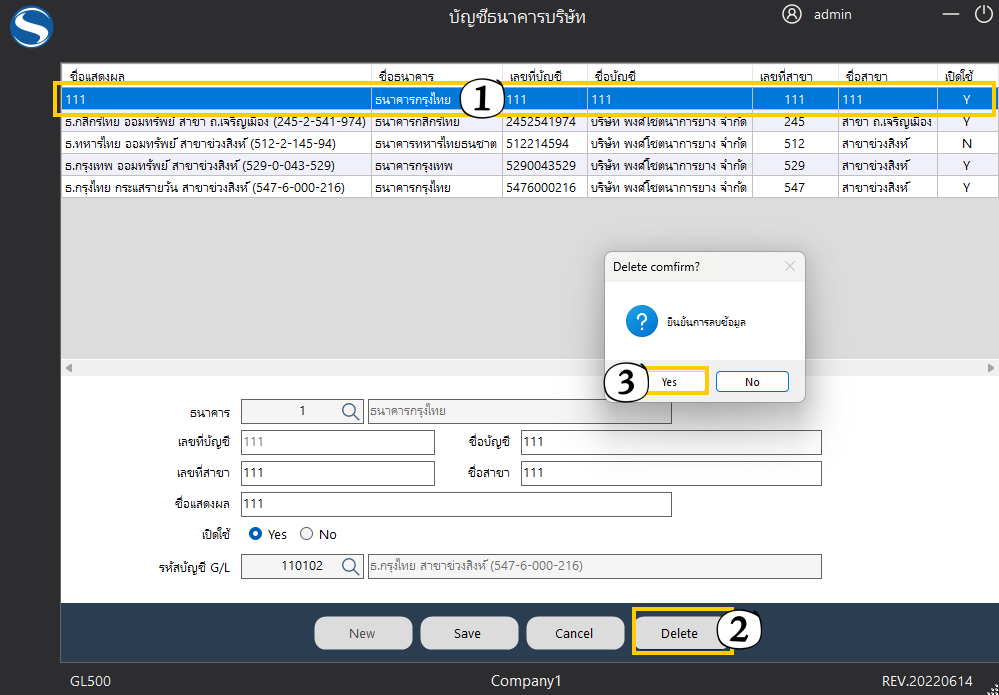
Task: Click the ชื่อธนาคาร column header
Action: tap(406, 76)
